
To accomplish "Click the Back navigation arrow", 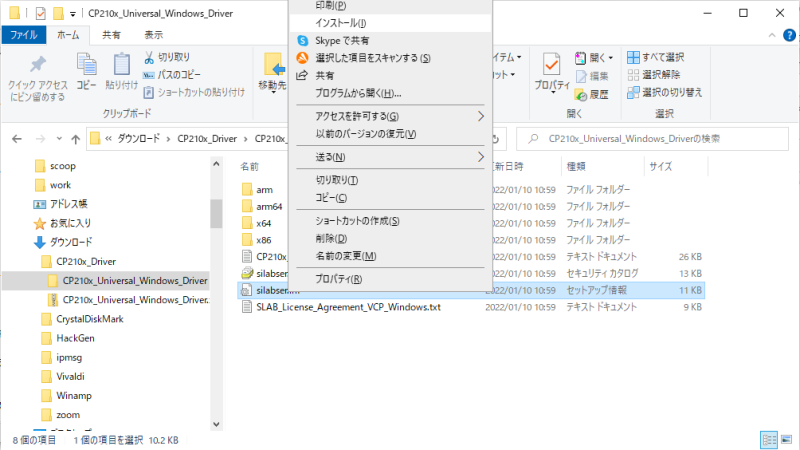I will [17, 139].
